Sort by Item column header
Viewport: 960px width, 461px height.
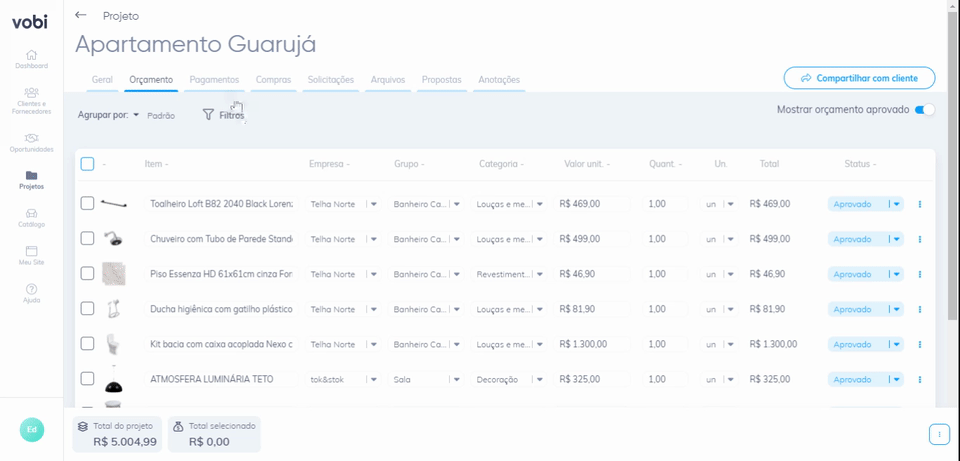(x=156, y=164)
